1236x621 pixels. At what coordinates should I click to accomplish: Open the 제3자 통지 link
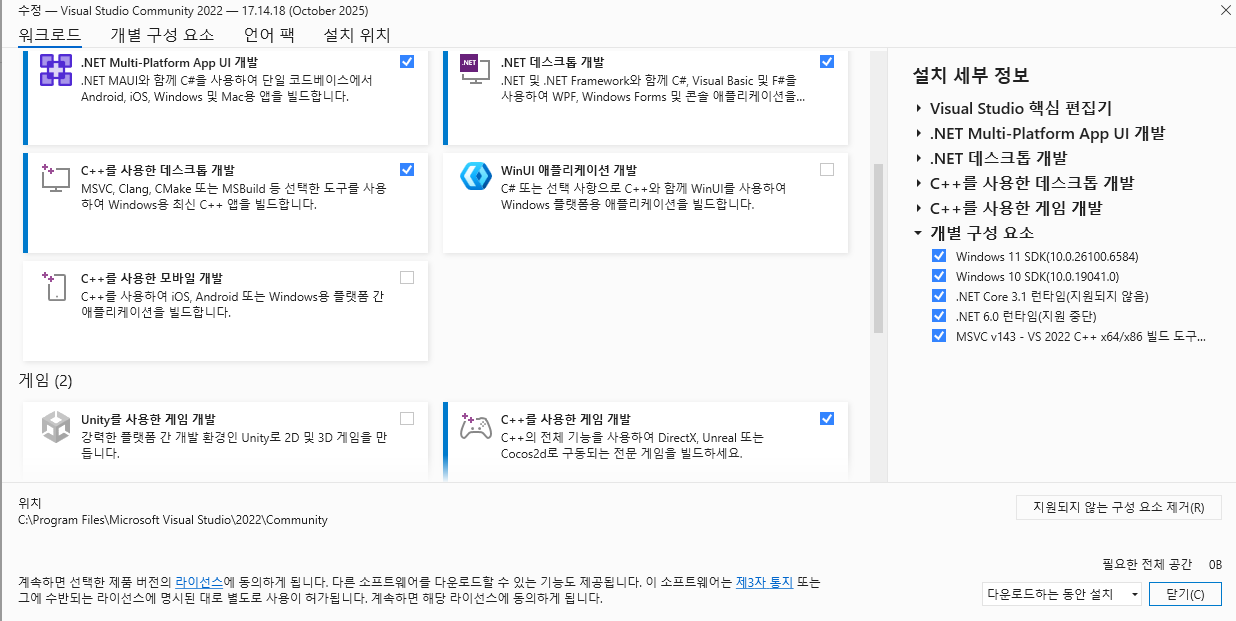coord(764,581)
